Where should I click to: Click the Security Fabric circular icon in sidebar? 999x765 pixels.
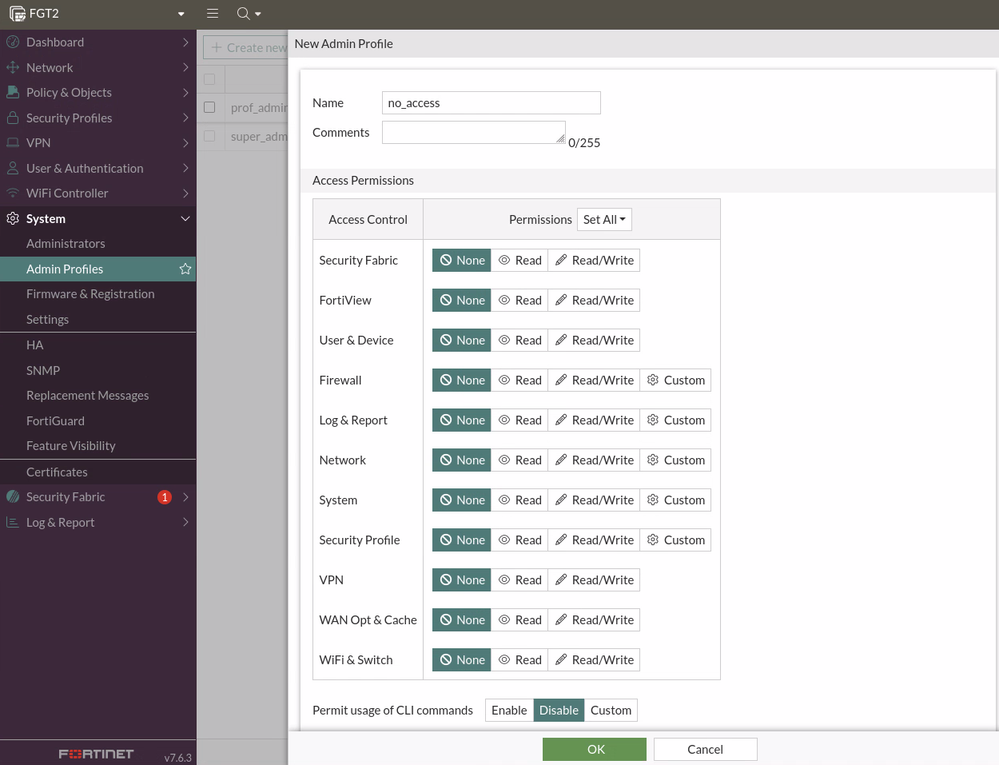[x=13, y=497]
